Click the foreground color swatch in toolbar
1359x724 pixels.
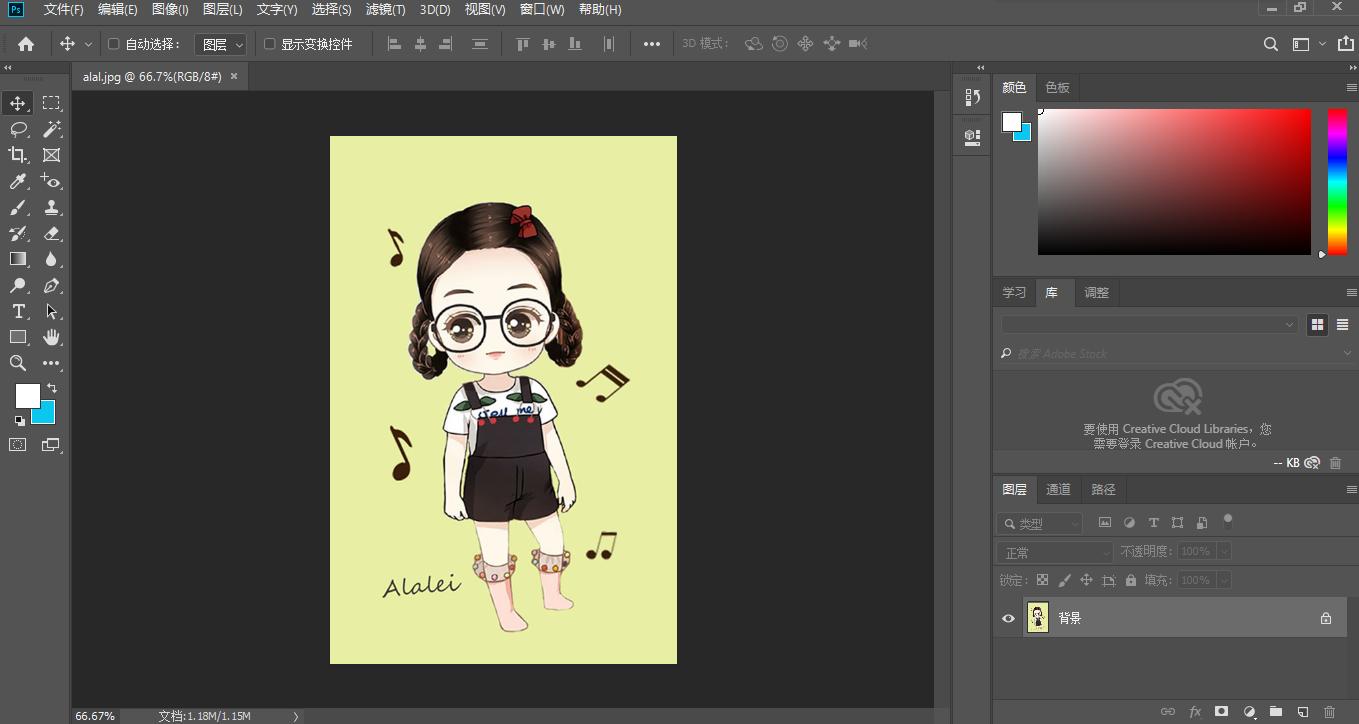(x=25, y=394)
